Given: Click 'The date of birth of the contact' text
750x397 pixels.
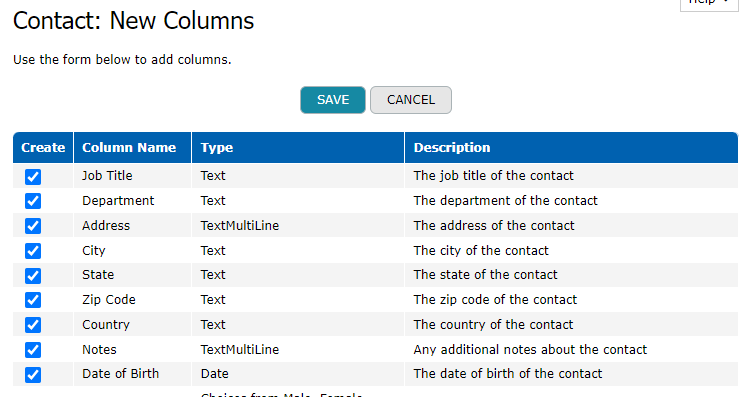Looking at the screenshot, I should pyautogui.click(x=508, y=374).
